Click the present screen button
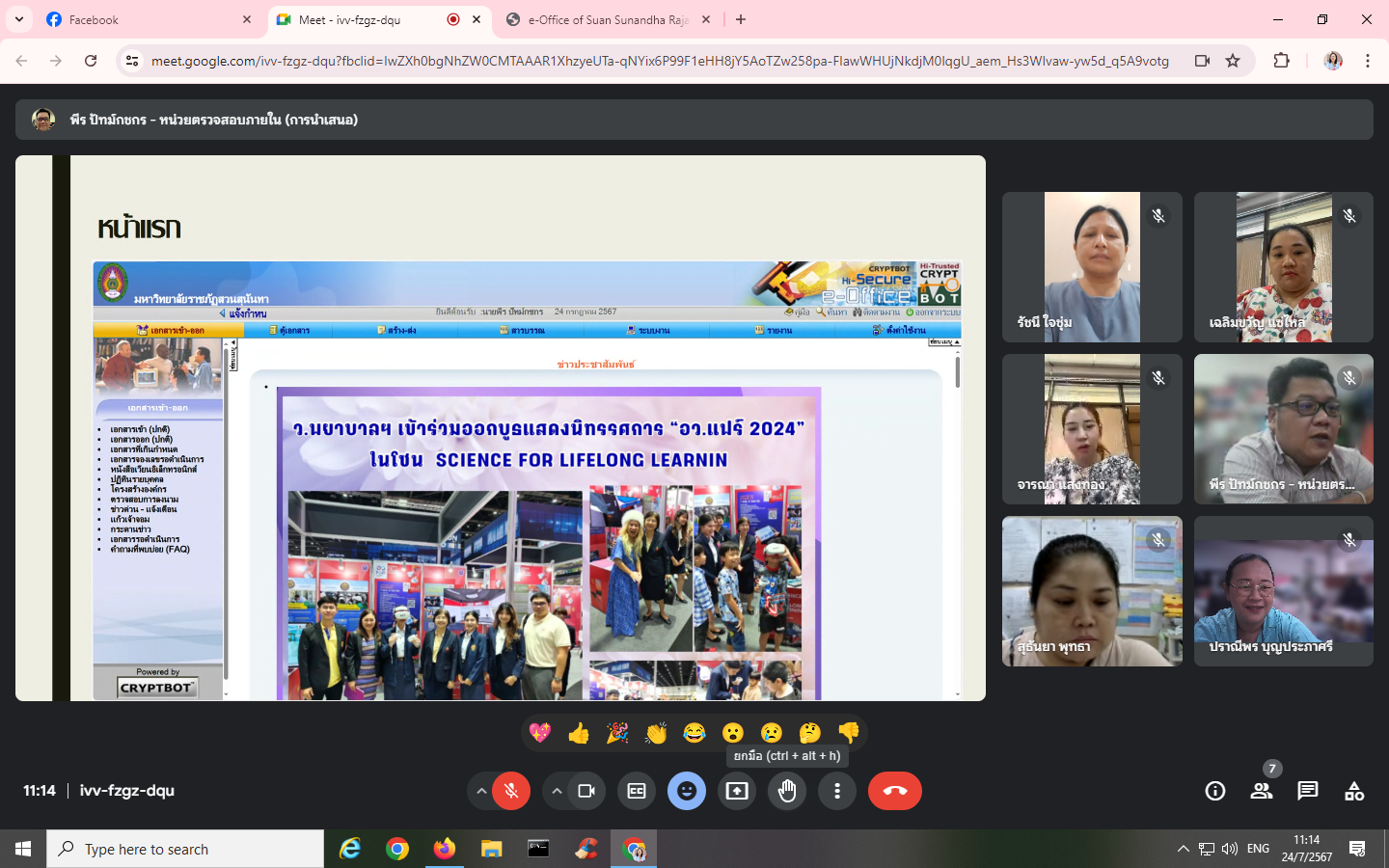 click(737, 791)
